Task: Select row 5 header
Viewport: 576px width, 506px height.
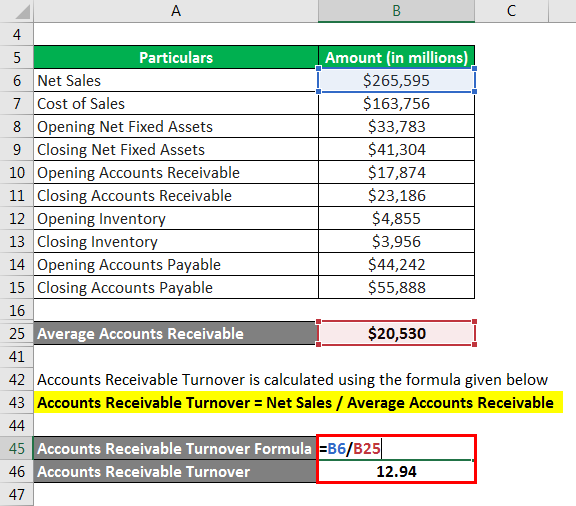Action: click(x=17, y=57)
